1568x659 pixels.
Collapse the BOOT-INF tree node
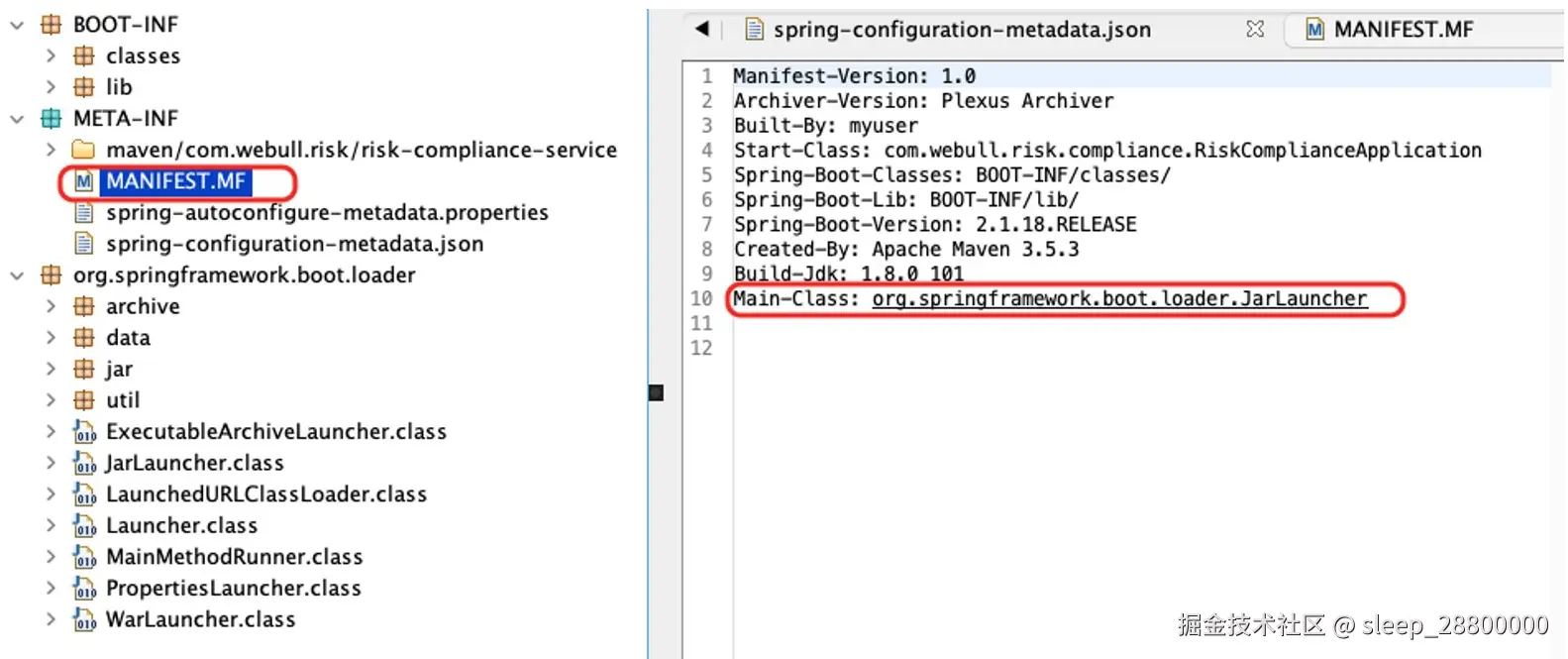(x=17, y=25)
